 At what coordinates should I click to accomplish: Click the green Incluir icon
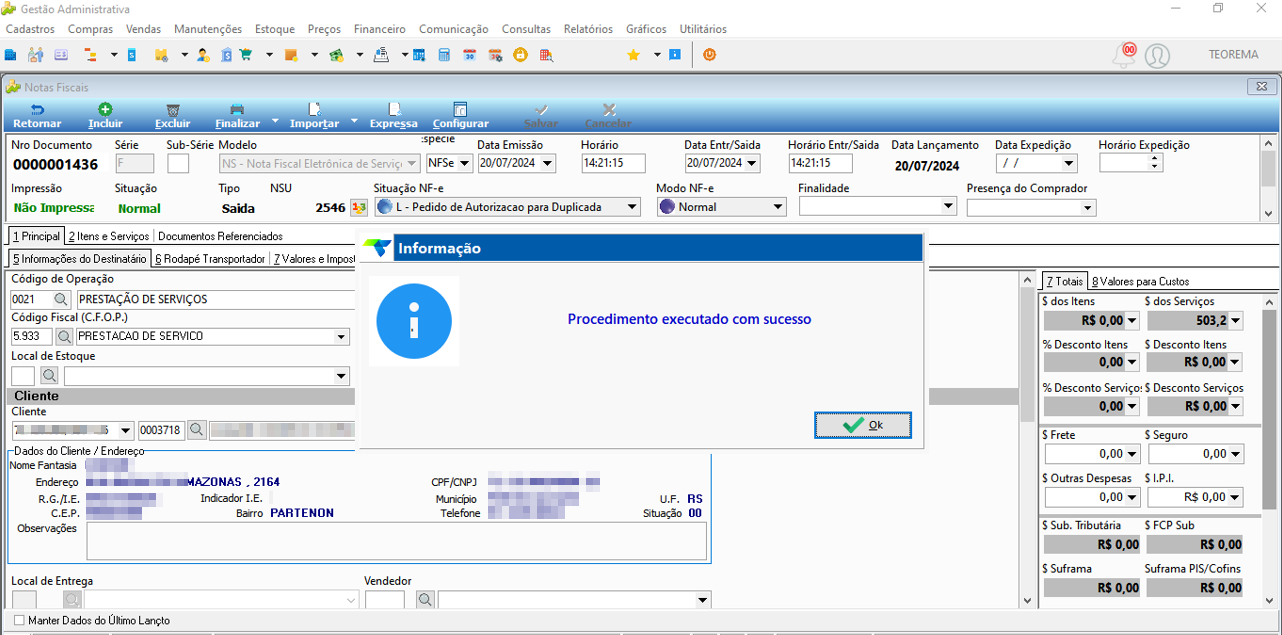pyautogui.click(x=105, y=110)
